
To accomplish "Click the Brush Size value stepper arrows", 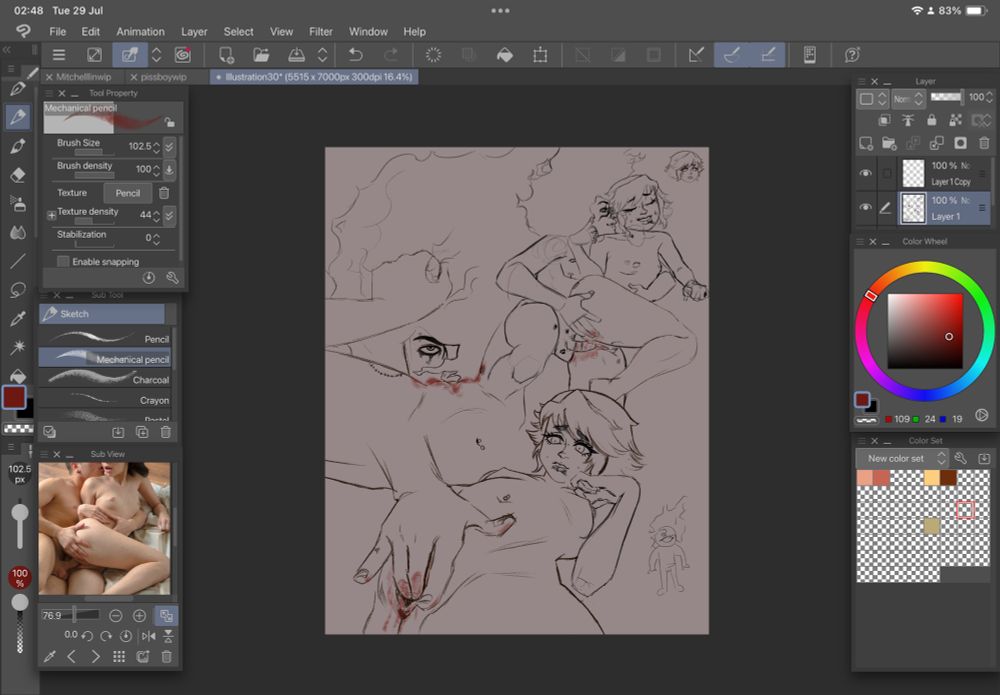I will click(156, 147).
